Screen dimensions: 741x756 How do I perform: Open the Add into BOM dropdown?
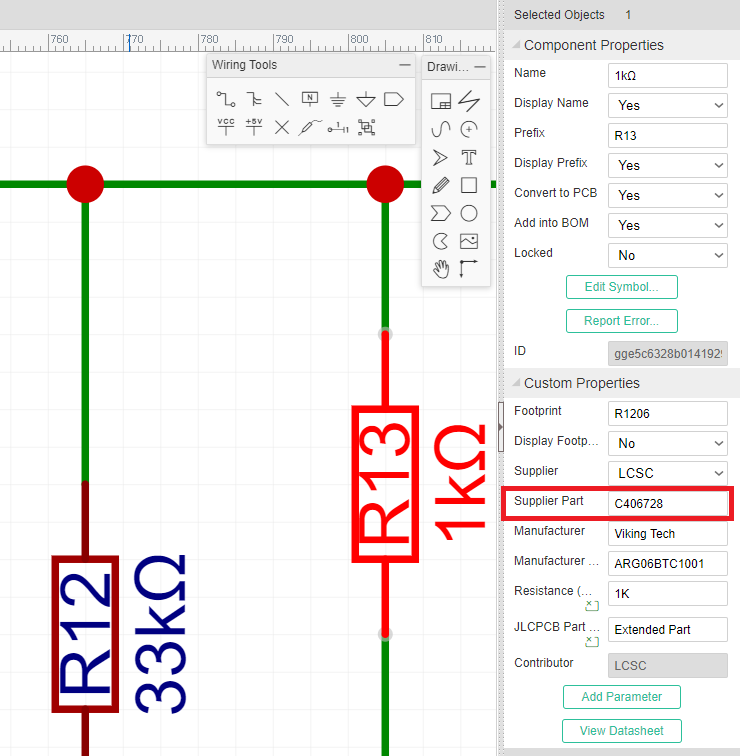coord(668,225)
